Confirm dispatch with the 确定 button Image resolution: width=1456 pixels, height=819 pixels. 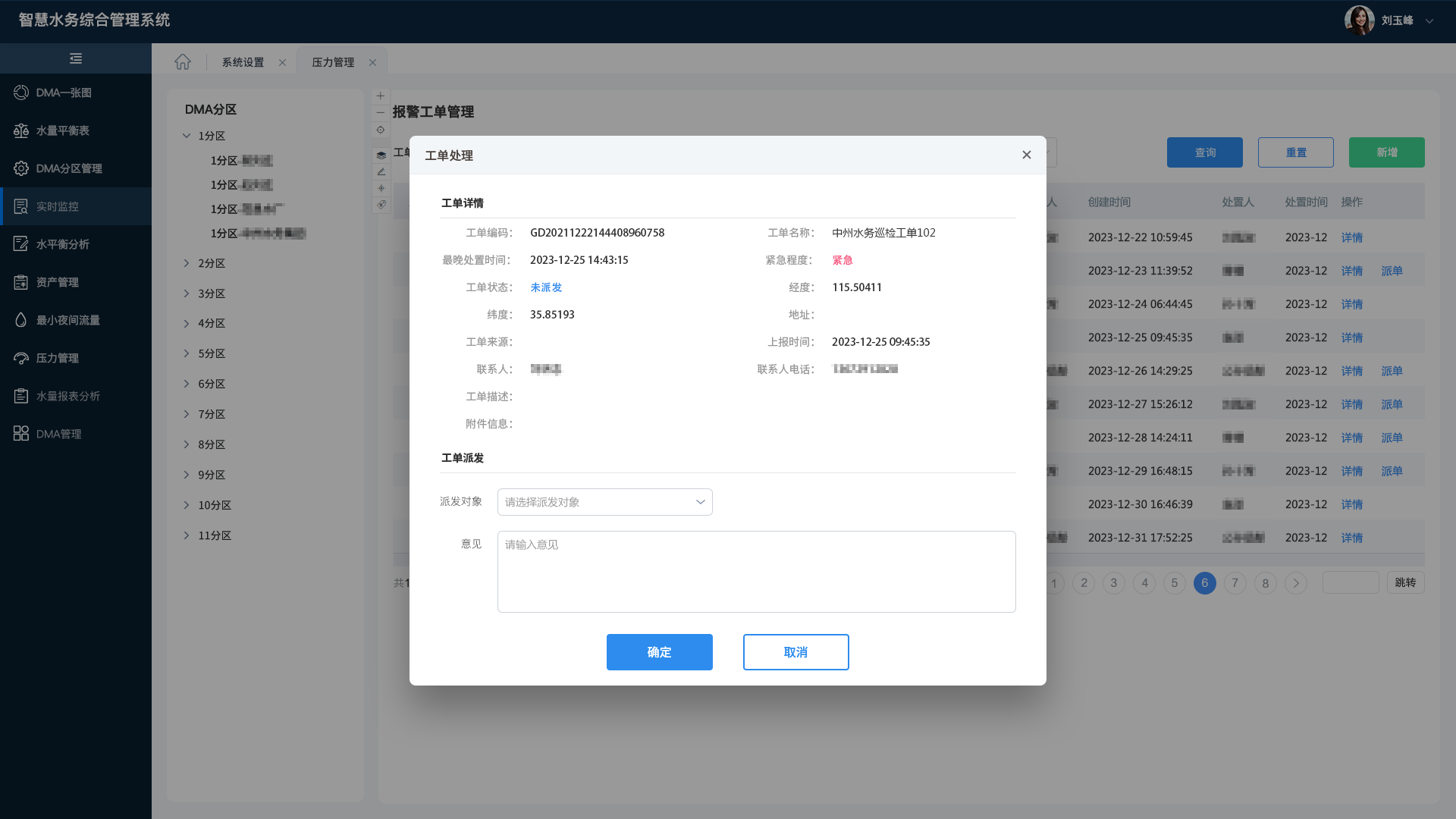click(659, 651)
